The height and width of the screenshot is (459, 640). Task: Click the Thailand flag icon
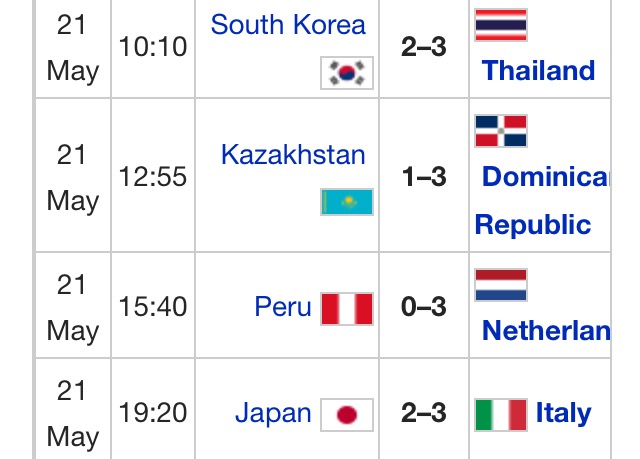[501, 25]
